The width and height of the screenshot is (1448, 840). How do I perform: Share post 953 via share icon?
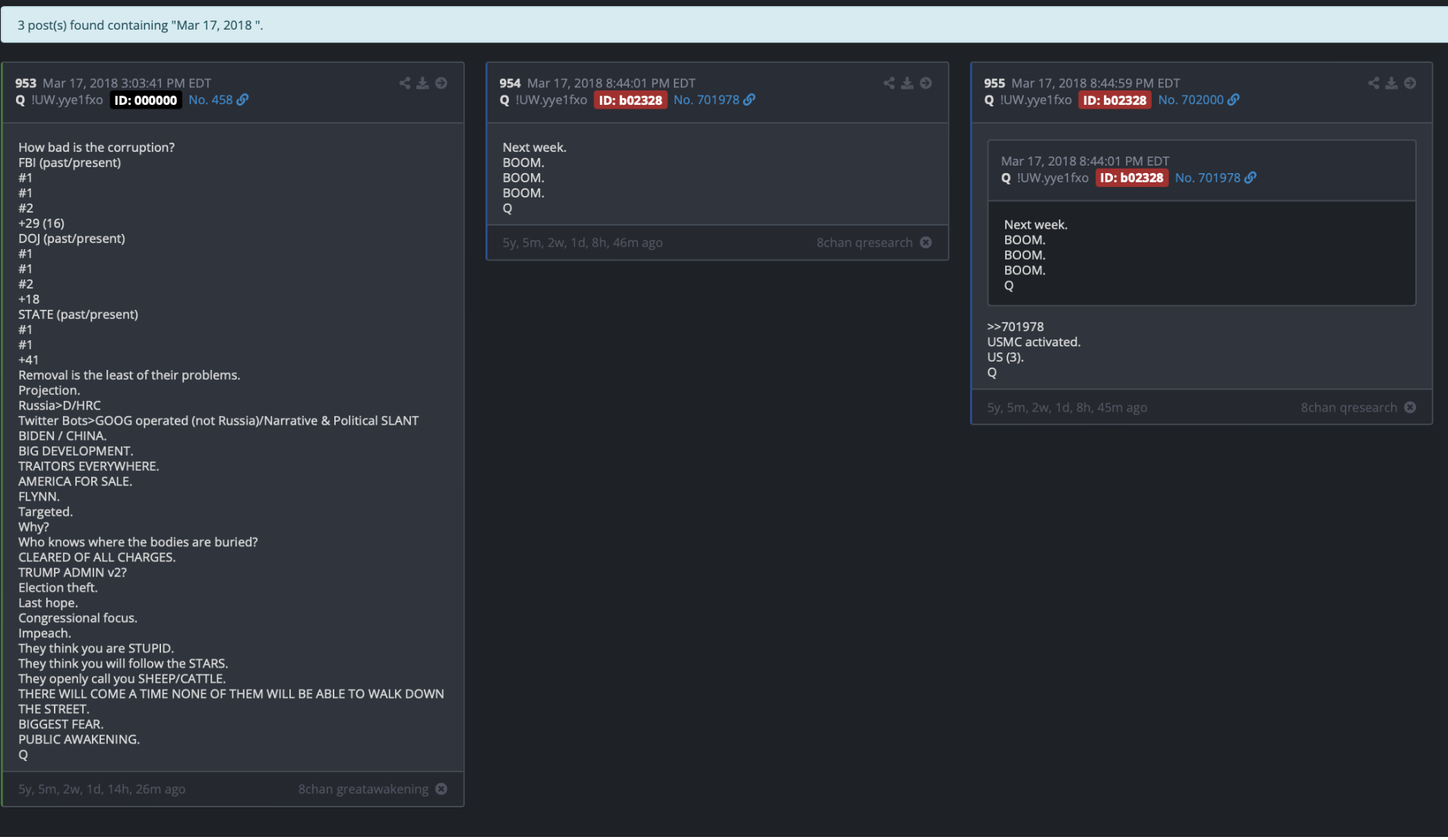point(404,83)
